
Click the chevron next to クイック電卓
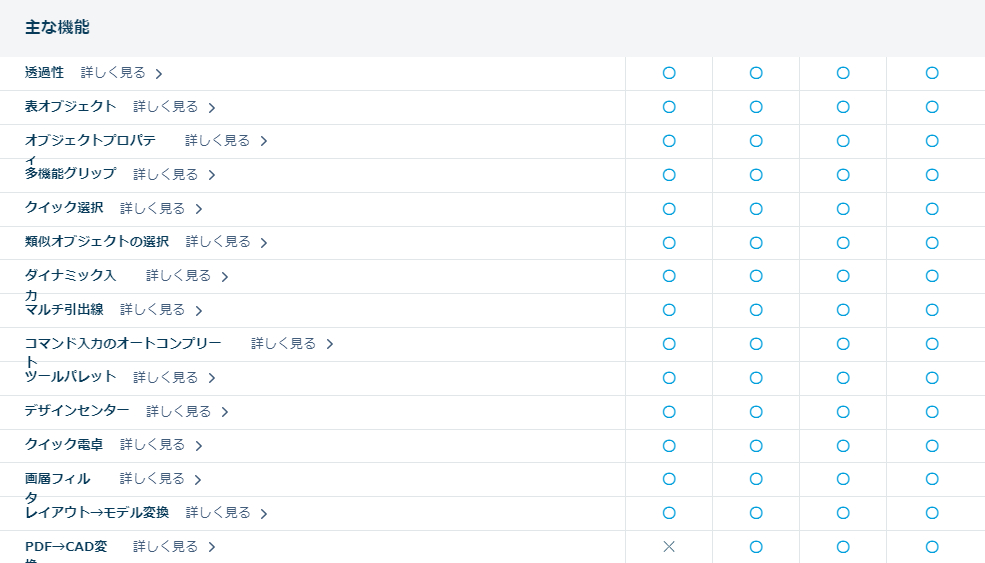[x=199, y=446]
